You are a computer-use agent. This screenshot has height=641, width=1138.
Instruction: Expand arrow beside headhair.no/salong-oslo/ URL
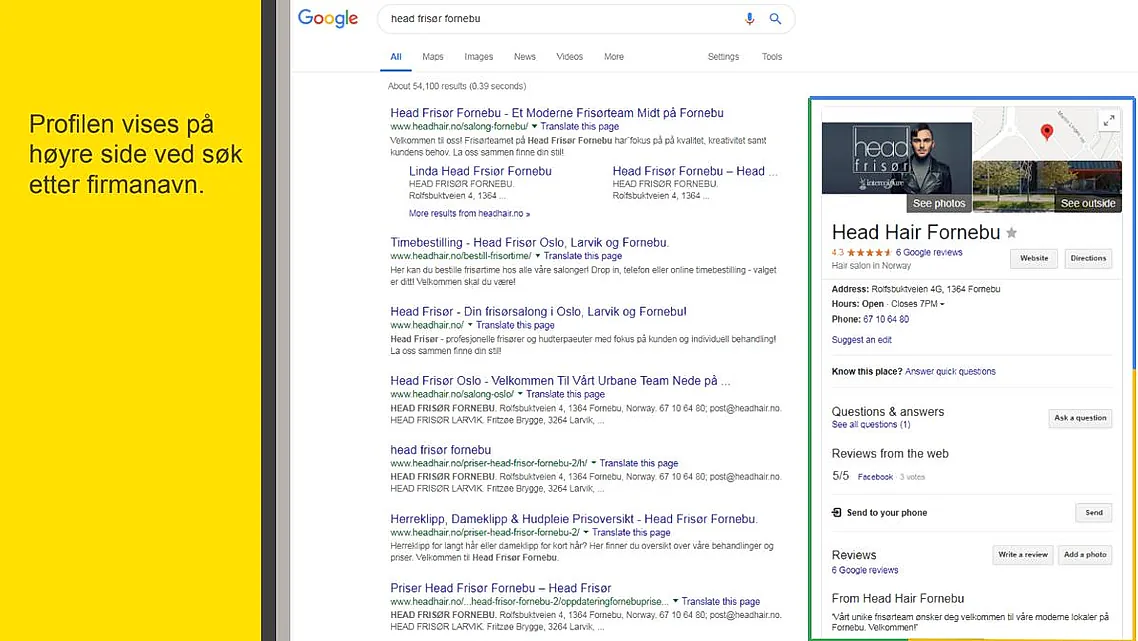(520, 393)
